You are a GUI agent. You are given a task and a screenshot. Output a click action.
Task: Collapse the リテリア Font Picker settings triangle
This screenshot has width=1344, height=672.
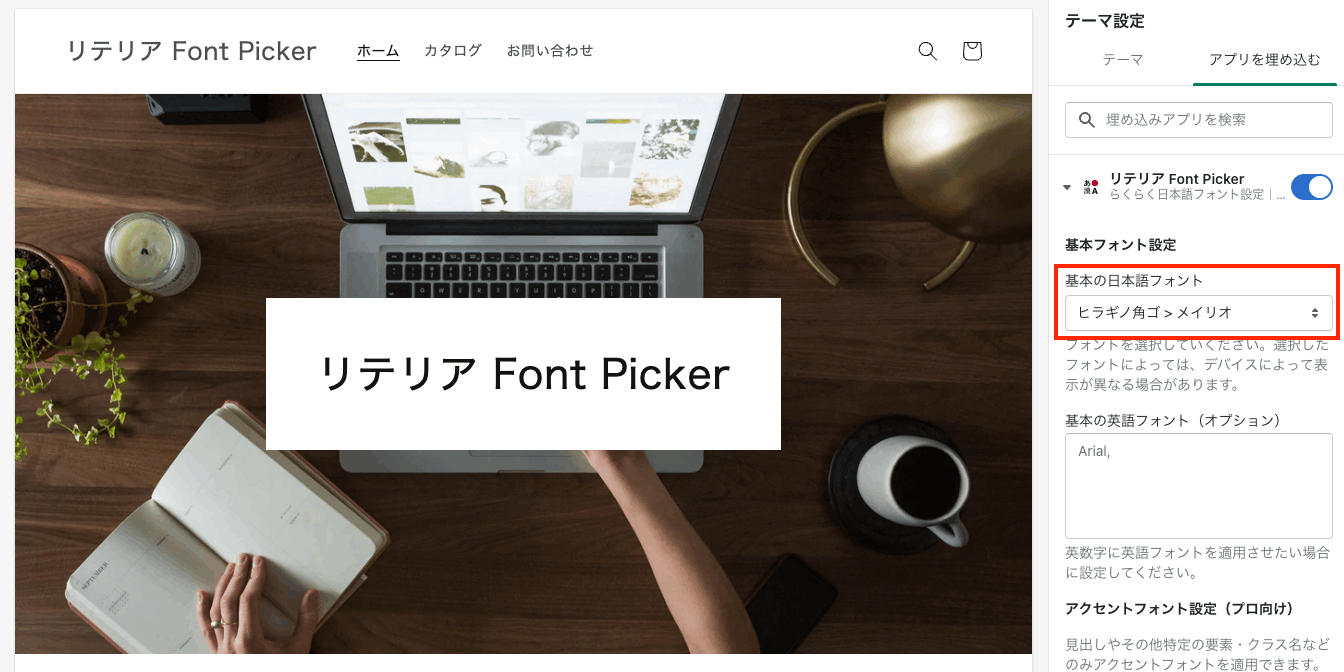1067,187
